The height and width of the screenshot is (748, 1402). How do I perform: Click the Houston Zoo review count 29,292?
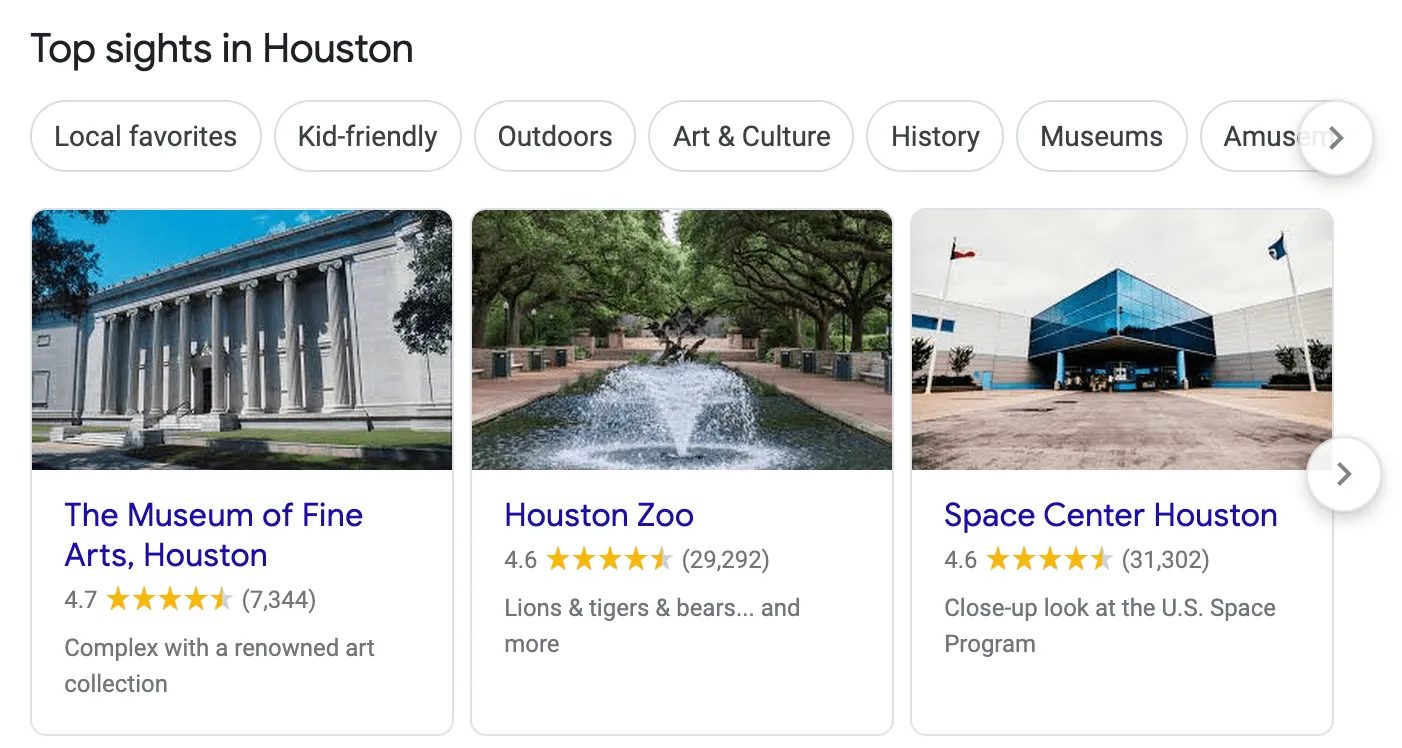(725, 560)
